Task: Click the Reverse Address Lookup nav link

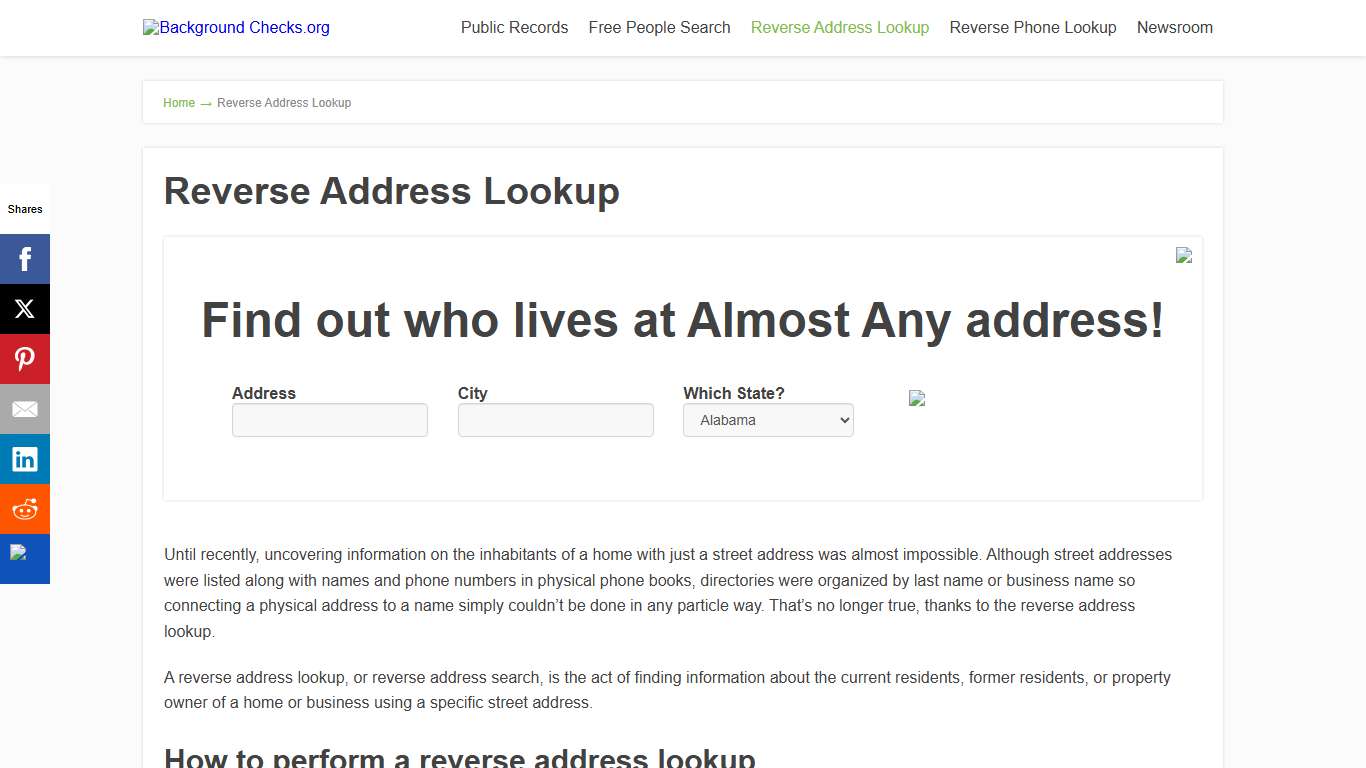Action: [840, 27]
